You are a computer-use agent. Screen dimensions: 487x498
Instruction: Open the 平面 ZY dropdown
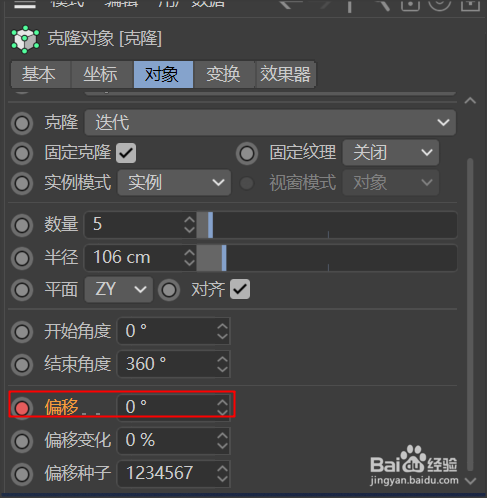(119, 289)
